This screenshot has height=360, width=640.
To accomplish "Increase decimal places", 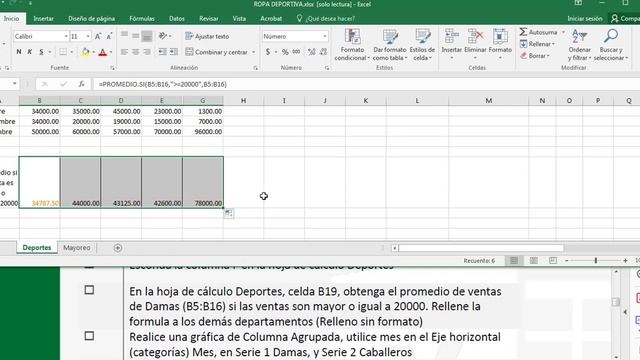I will (312, 52).
